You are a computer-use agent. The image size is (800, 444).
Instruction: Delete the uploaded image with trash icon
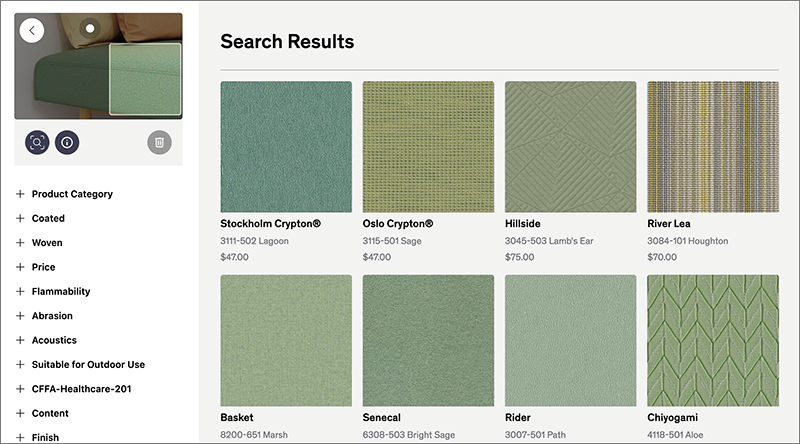159,143
